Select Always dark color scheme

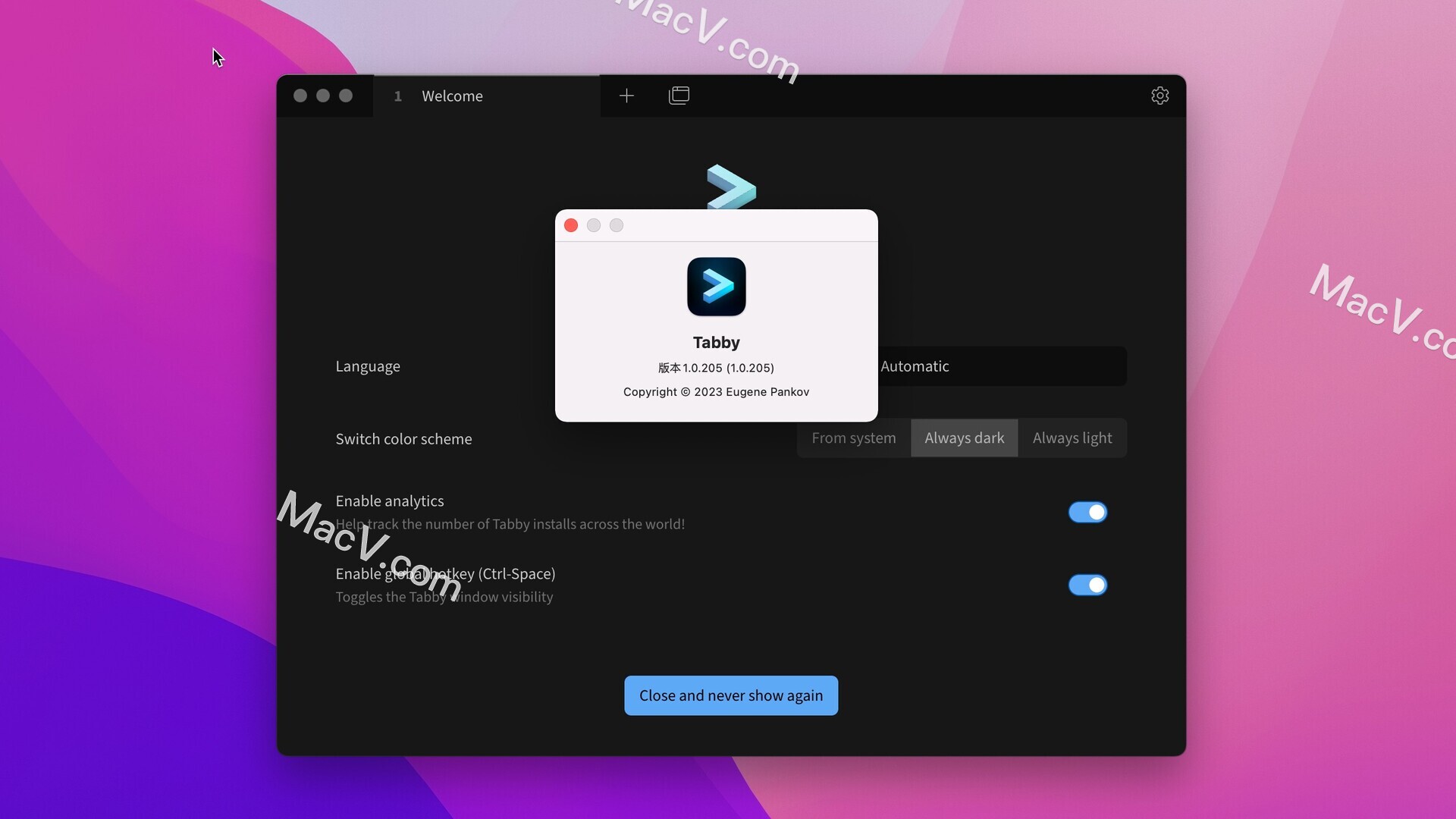(964, 438)
